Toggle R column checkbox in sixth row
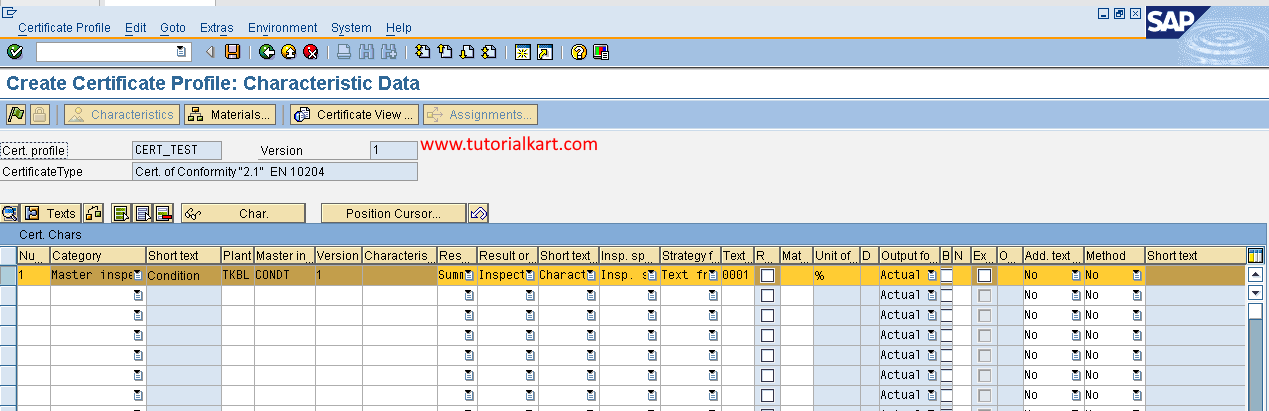Image resolution: width=1269 pixels, height=411 pixels. click(767, 375)
